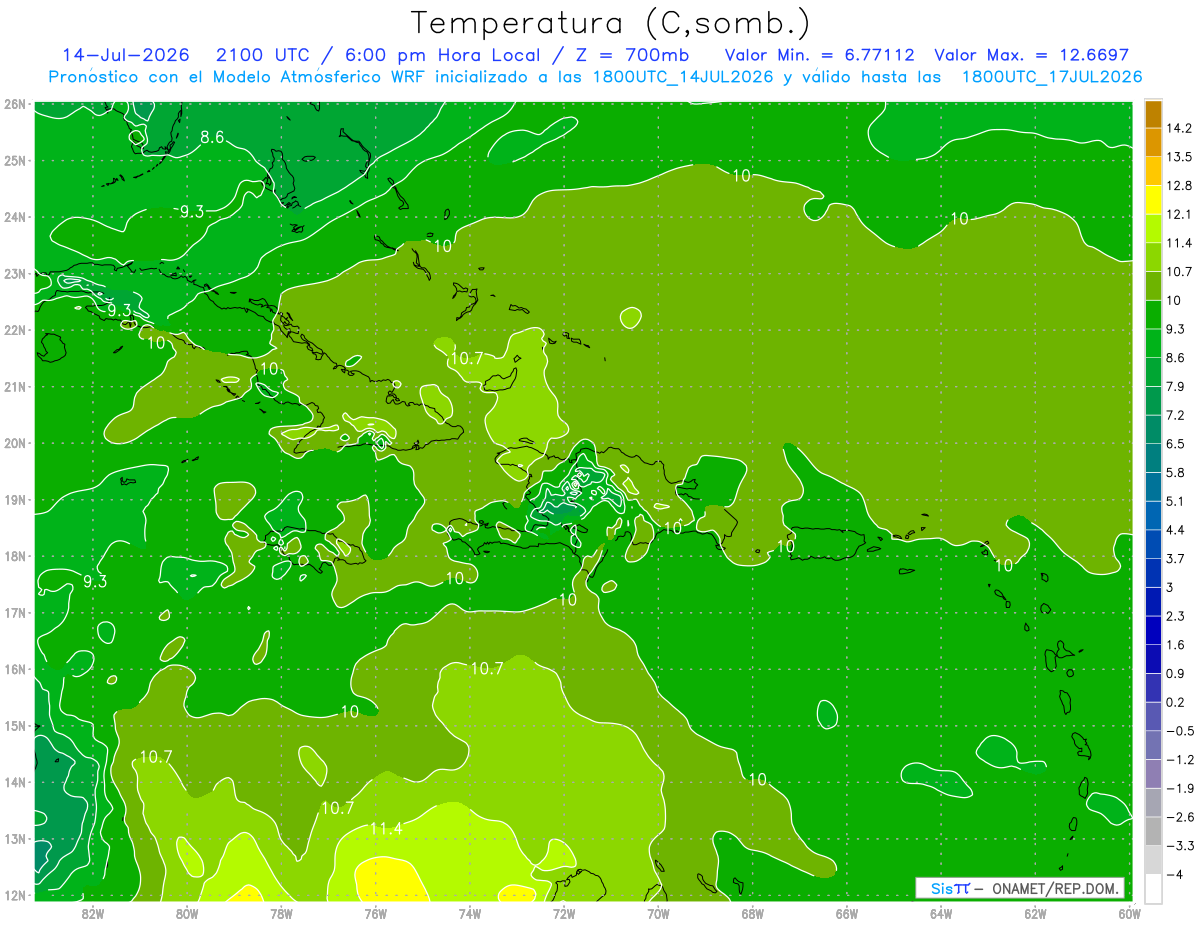Click the legend value "7.2"
The height and width of the screenshot is (927, 1200).
(x=1176, y=415)
